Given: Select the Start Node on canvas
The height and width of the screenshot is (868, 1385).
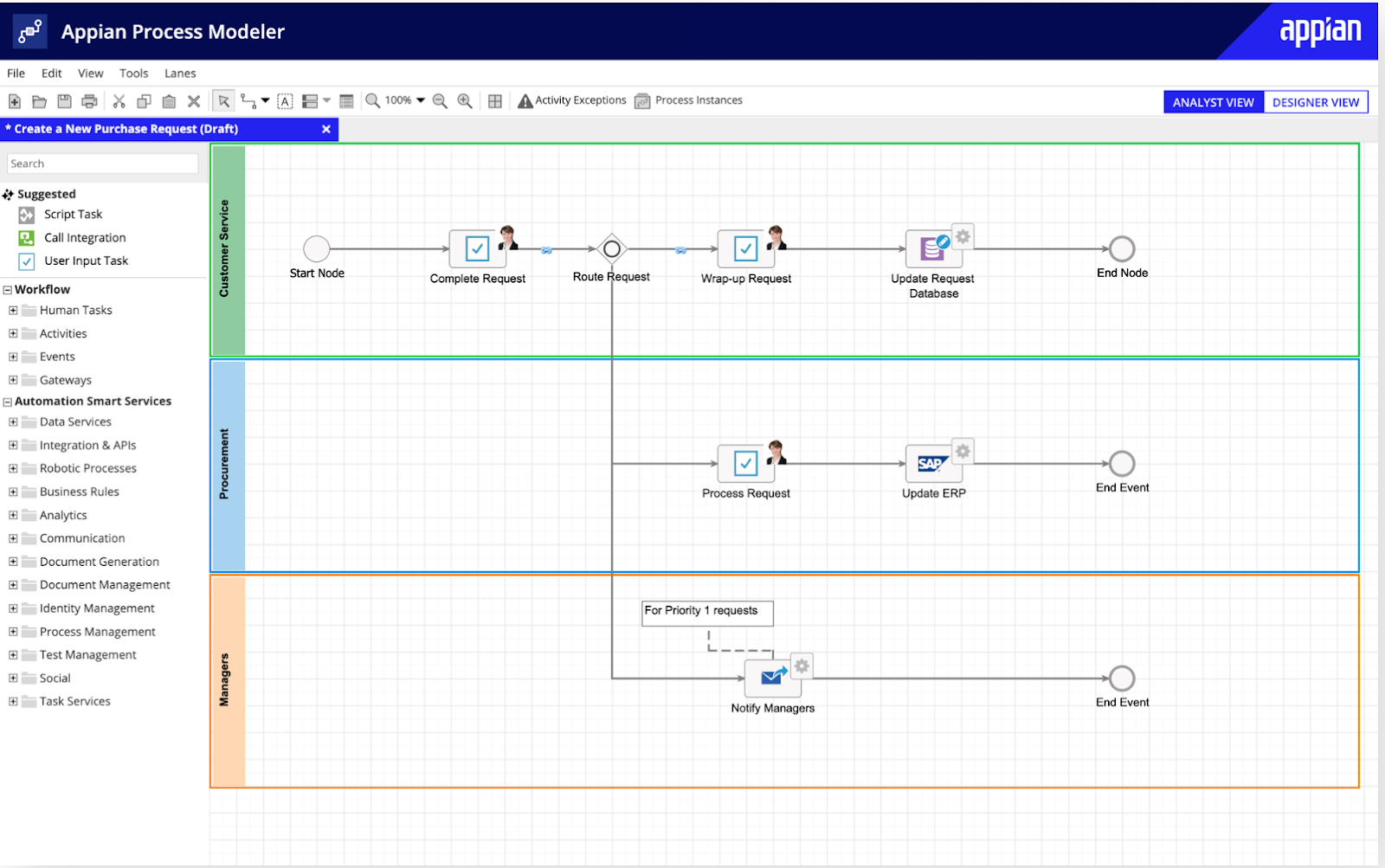Looking at the screenshot, I should click(x=317, y=249).
